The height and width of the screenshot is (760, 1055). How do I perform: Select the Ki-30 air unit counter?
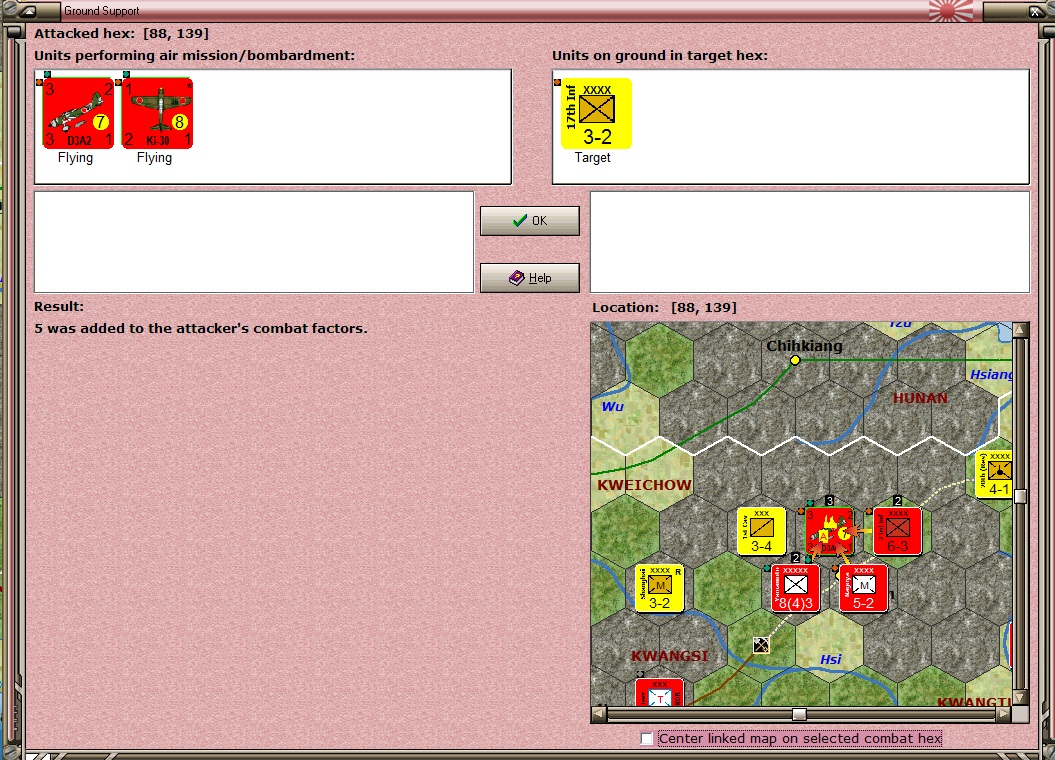pyautogui.click(x=157, y=113)
